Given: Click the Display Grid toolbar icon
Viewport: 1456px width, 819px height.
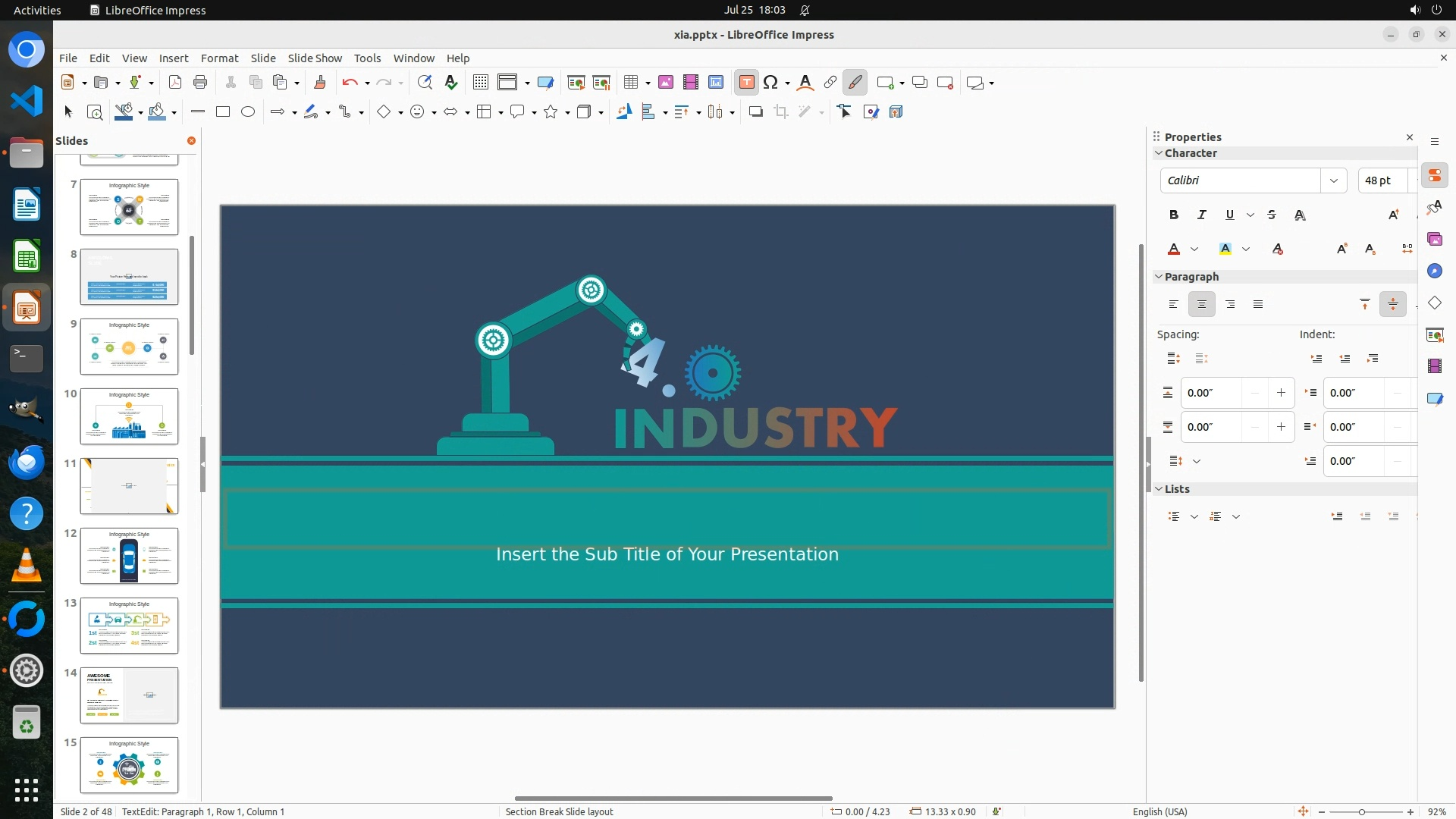Looking at the screenshot, I should tap(480, 83).
